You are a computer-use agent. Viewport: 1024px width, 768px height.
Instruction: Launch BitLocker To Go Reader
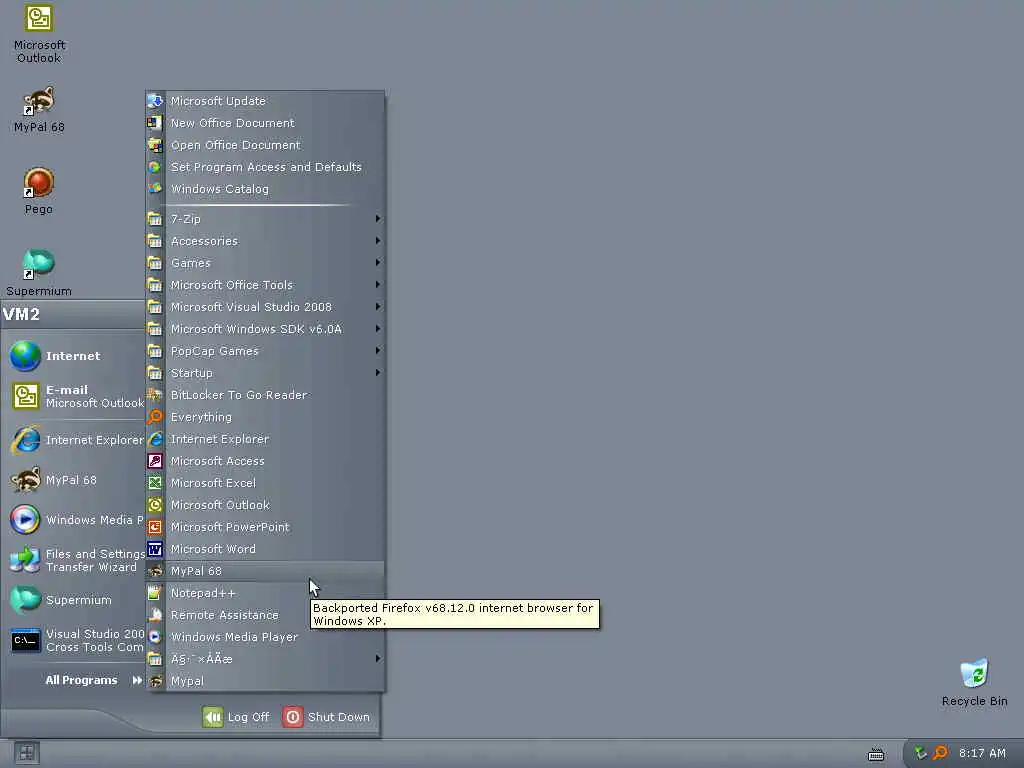point(265,395)
